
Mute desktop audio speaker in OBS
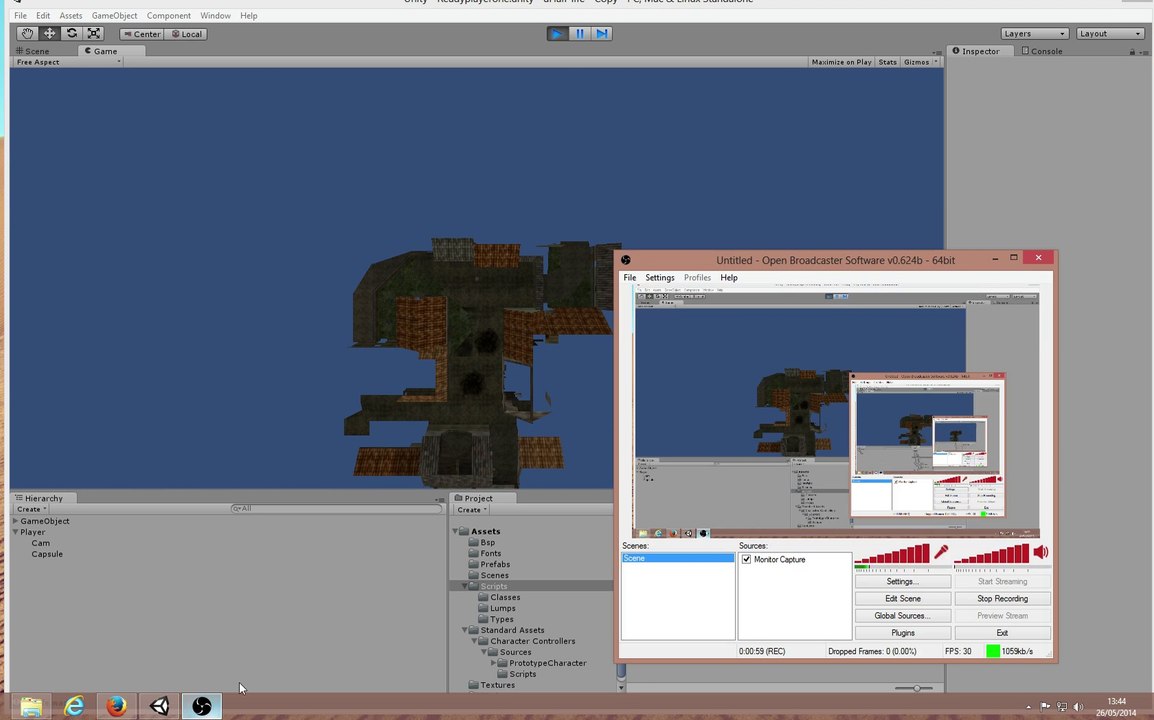1041,552
